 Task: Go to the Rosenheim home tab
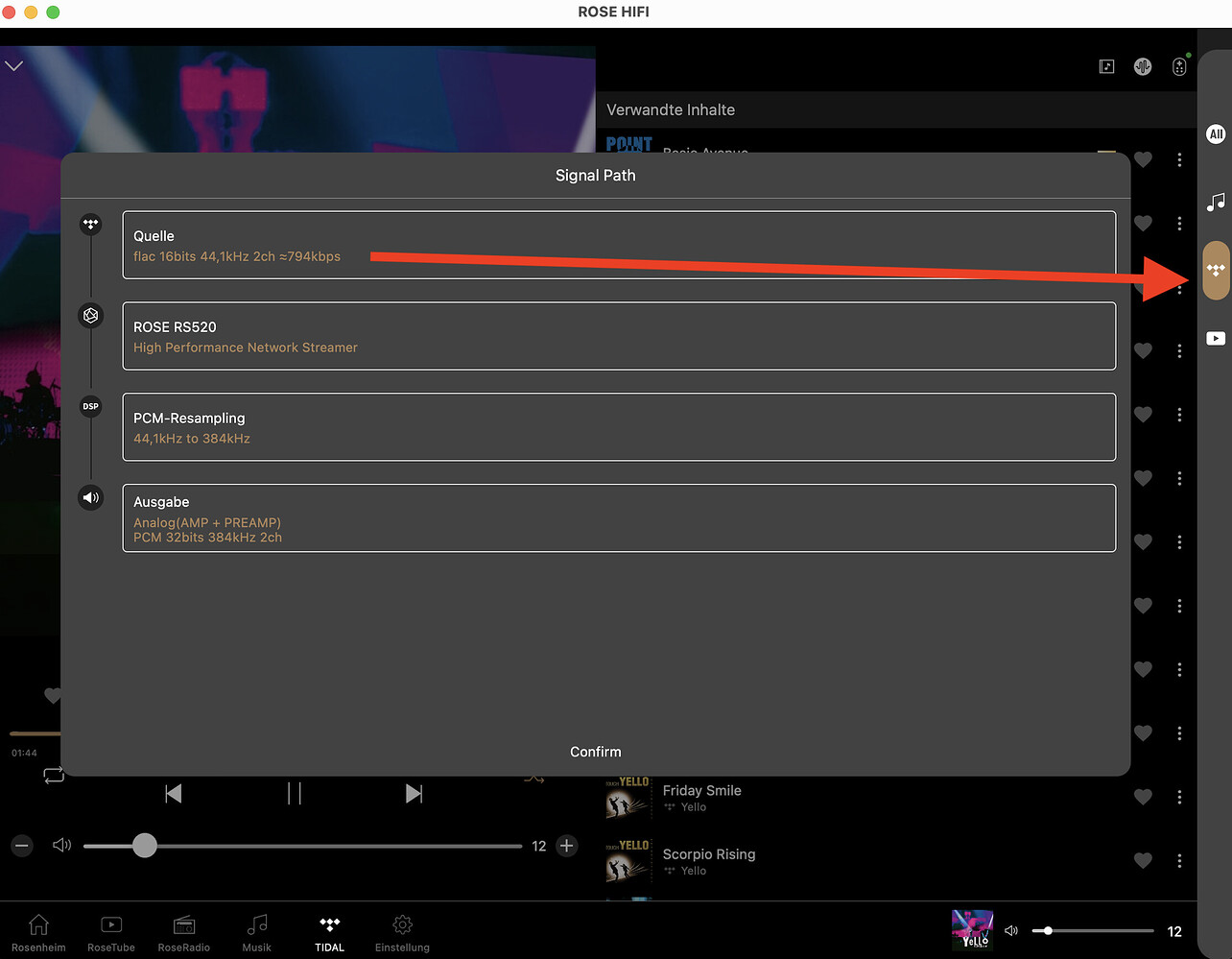(x=38, y=932)
